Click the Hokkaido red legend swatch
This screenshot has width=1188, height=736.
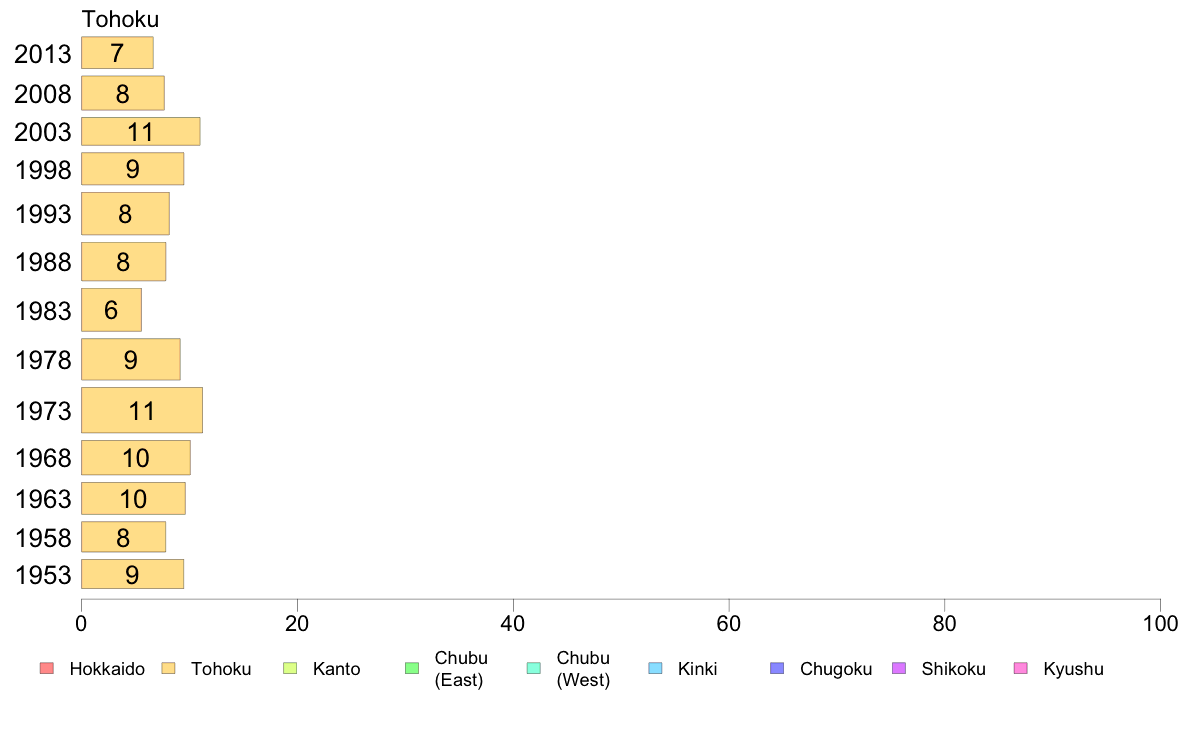click(47, 669)
